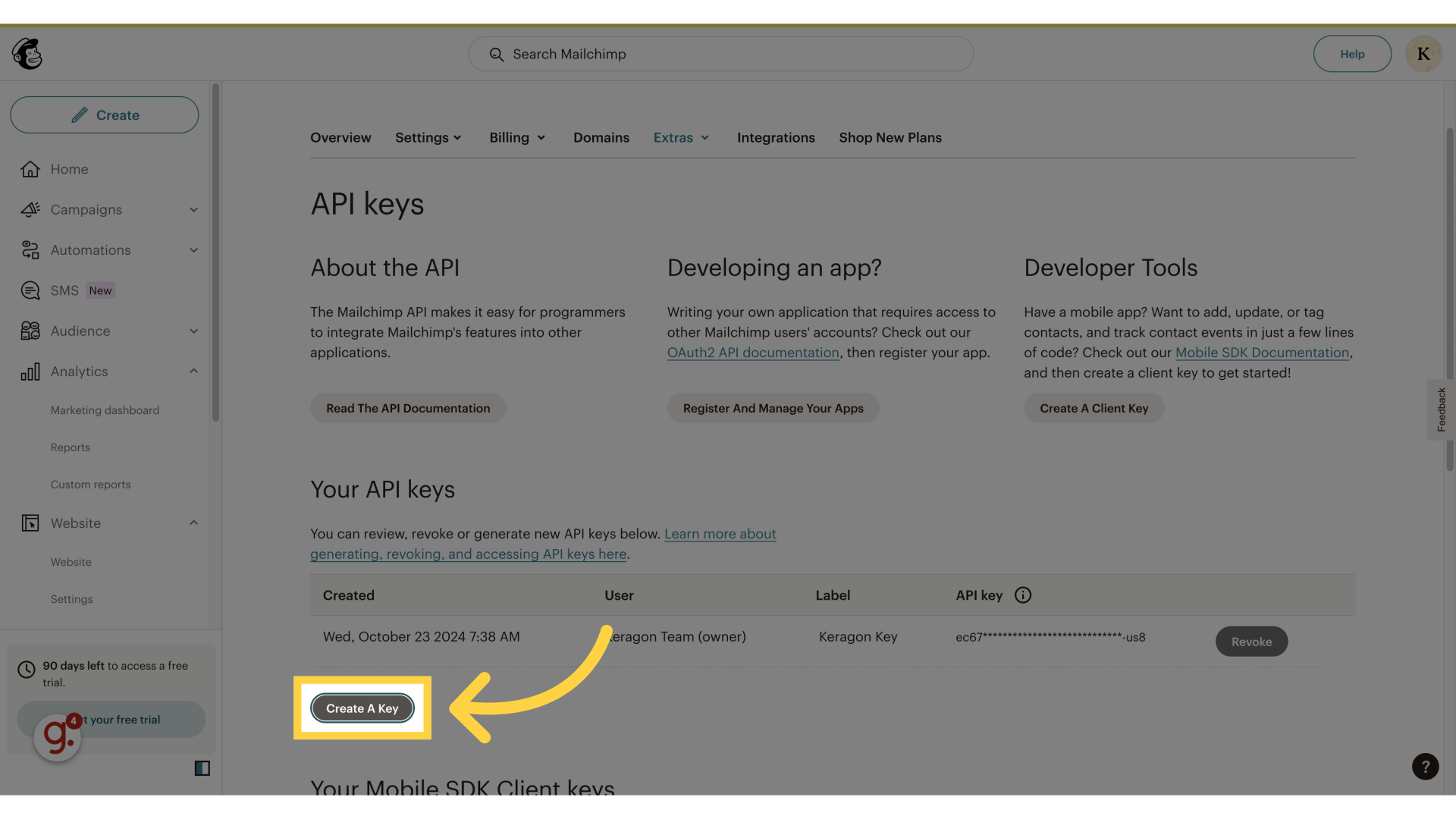Screen dimensions: 1456x819
Task: Expand the Audience menu chevron
Action: [x=194, y=331]
